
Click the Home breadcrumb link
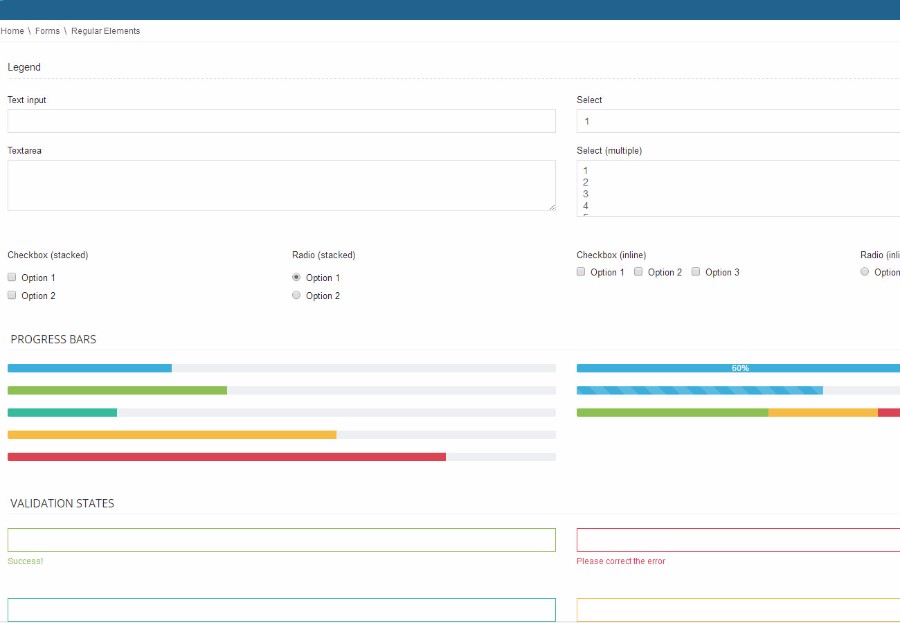pyautogui.click(x=12, y=31)
